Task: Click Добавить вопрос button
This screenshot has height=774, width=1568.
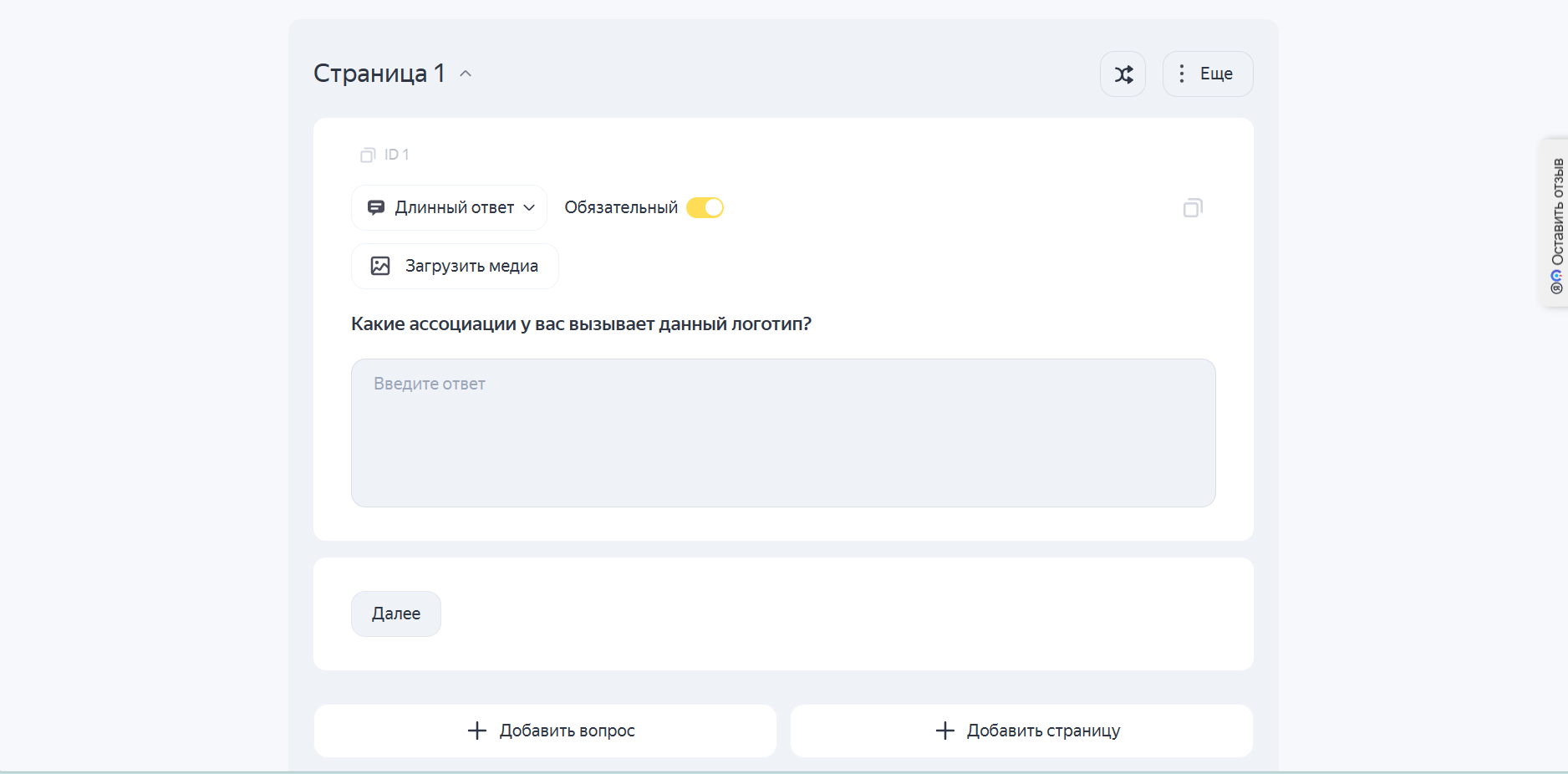Action: pyautogui.click(x=545, y=731)
